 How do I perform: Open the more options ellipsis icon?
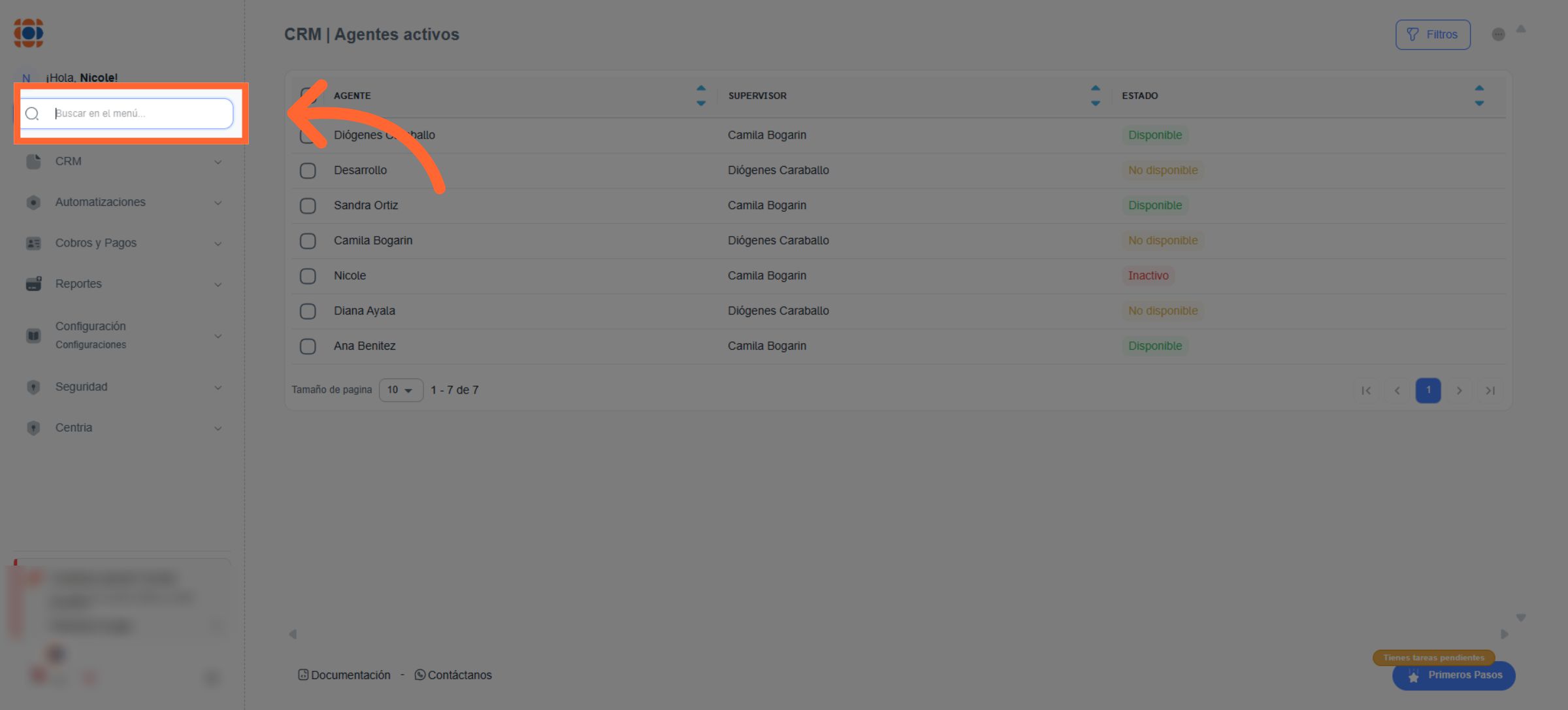pos(1498,35)
